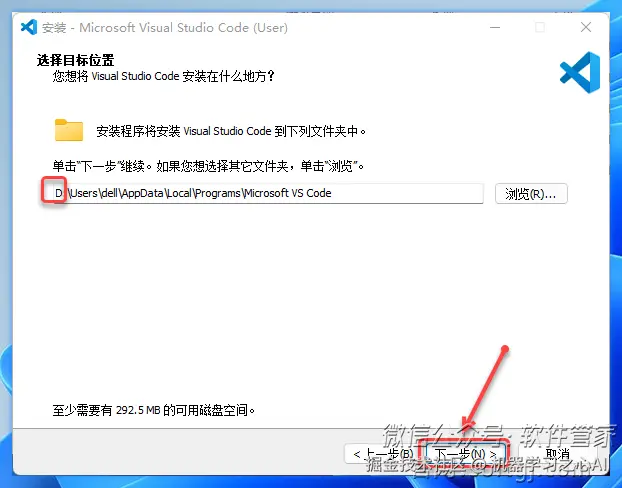Click the question 您想将 Visual Studio Code 安装在什么地方
Screen dimensions: 622x488
tap(163, 76)
